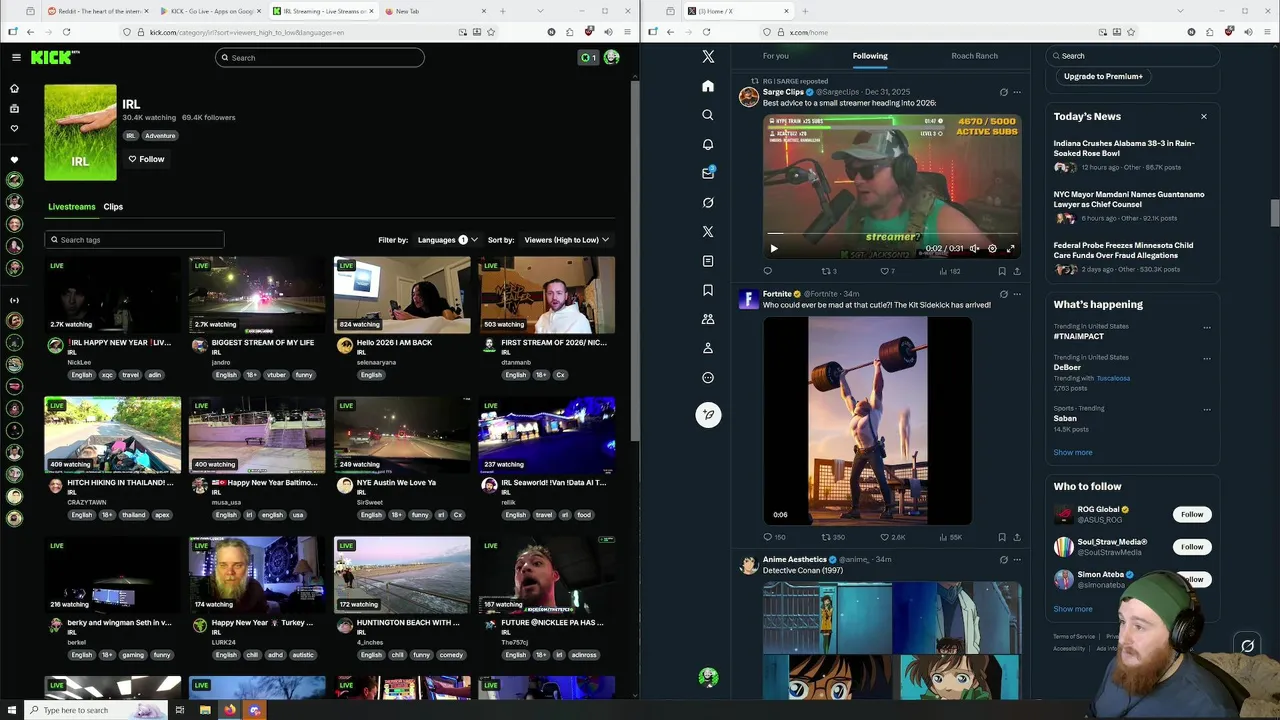The image size is (1280, 720).
Task: Open X Profile icon in sidebar
Action: click(708, 348)
